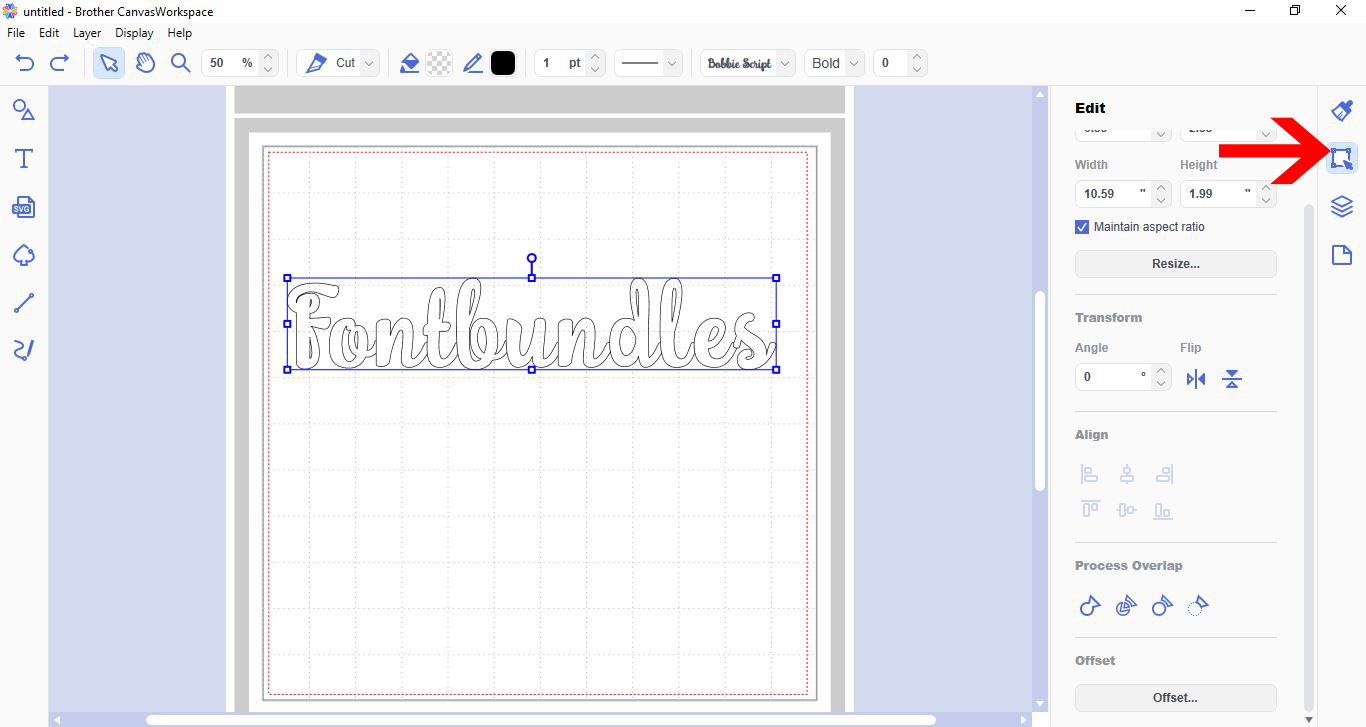Click the Undo arrow icon
The height and width of the screenshot is (727, 1366).
(x=25, y=63)
